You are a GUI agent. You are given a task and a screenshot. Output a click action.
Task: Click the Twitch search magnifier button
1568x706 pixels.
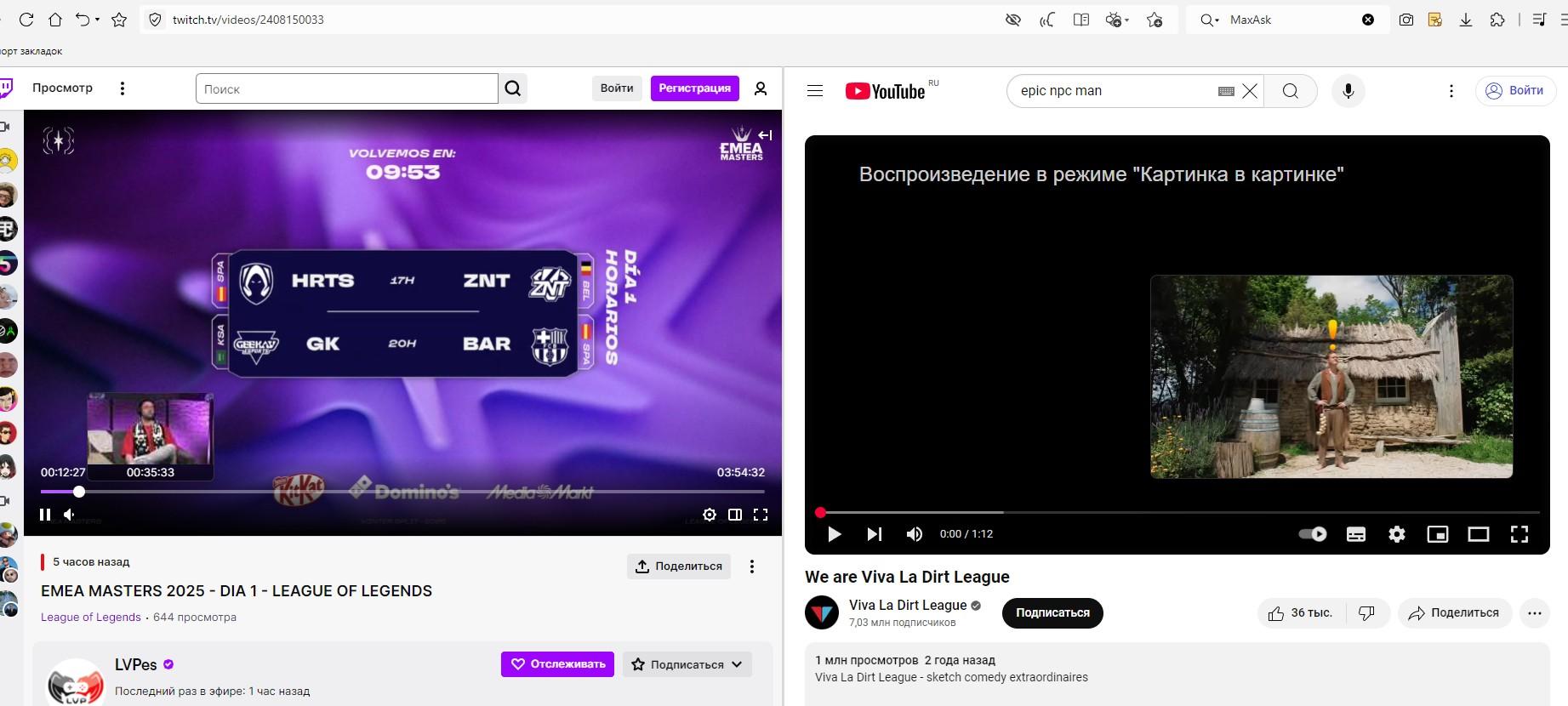[x=513, y=88]
